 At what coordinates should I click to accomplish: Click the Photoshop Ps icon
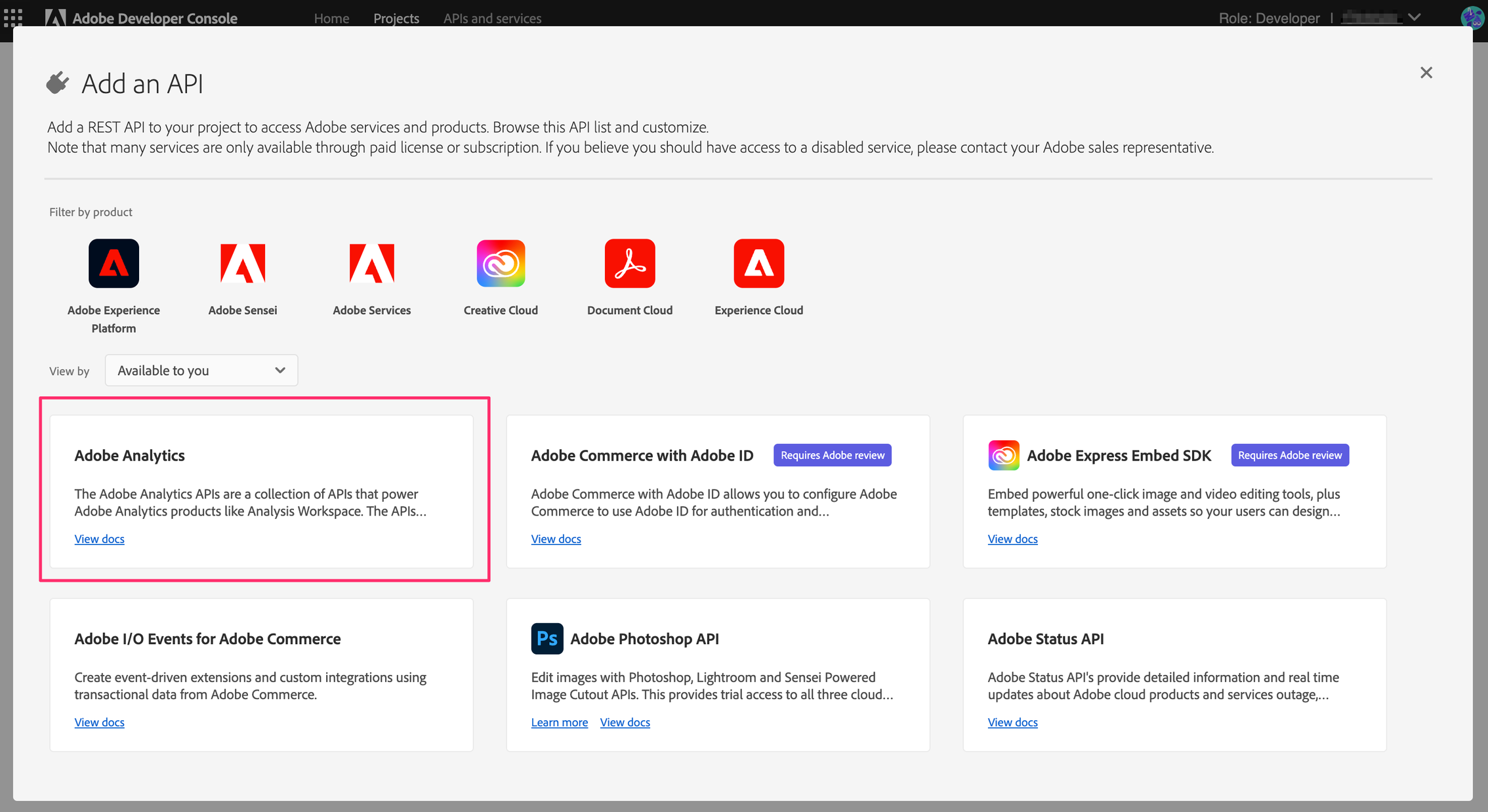(547, 638)
